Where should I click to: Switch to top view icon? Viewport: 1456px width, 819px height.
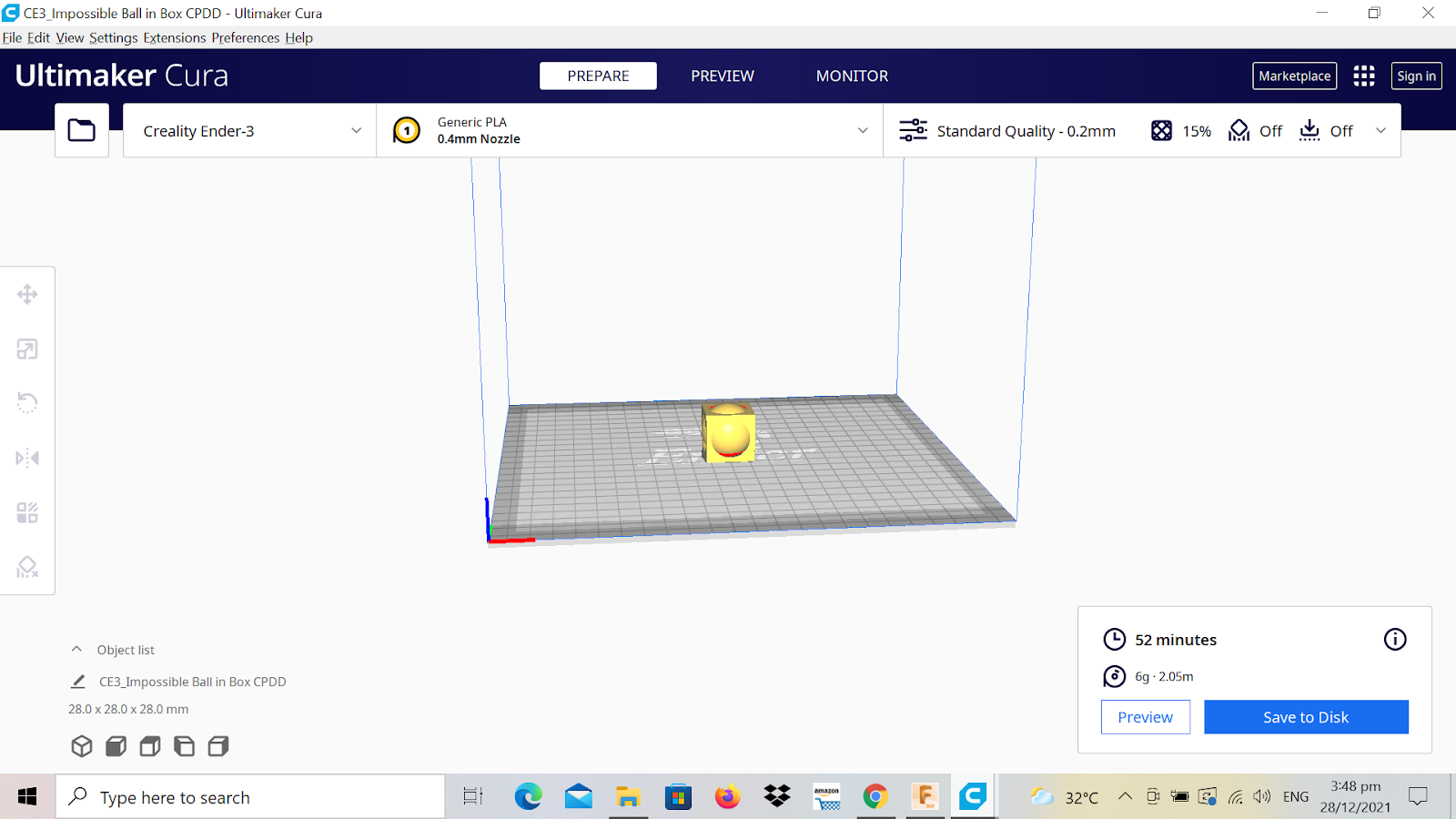(150, 746)
